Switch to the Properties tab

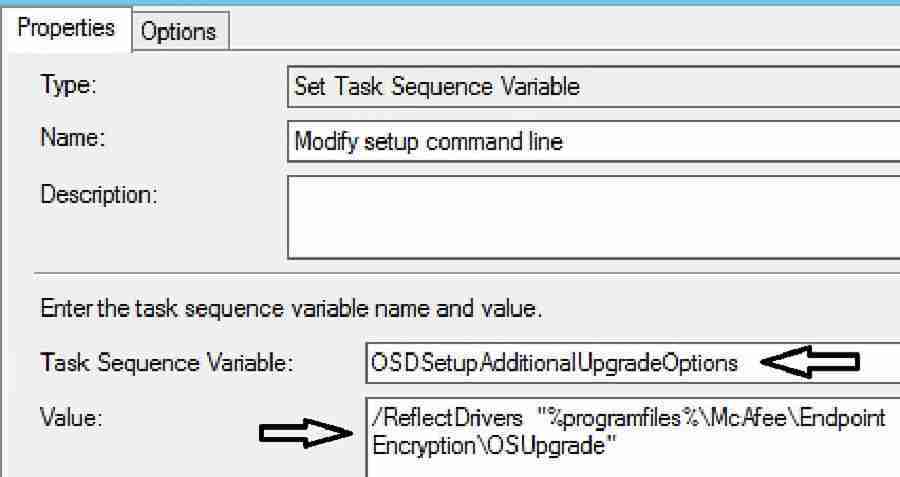[x=66, y=28]
